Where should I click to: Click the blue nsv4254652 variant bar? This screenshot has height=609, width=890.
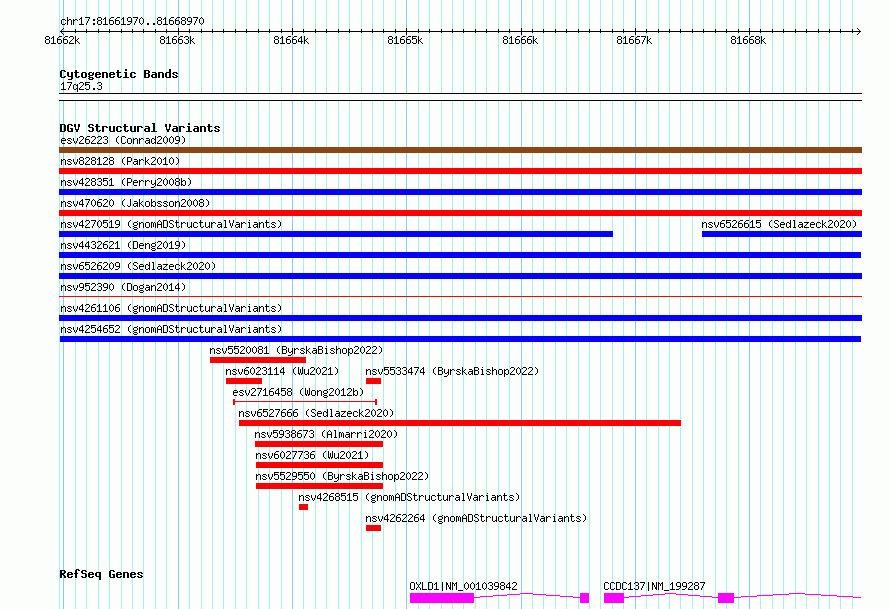[x=460, y=339]
